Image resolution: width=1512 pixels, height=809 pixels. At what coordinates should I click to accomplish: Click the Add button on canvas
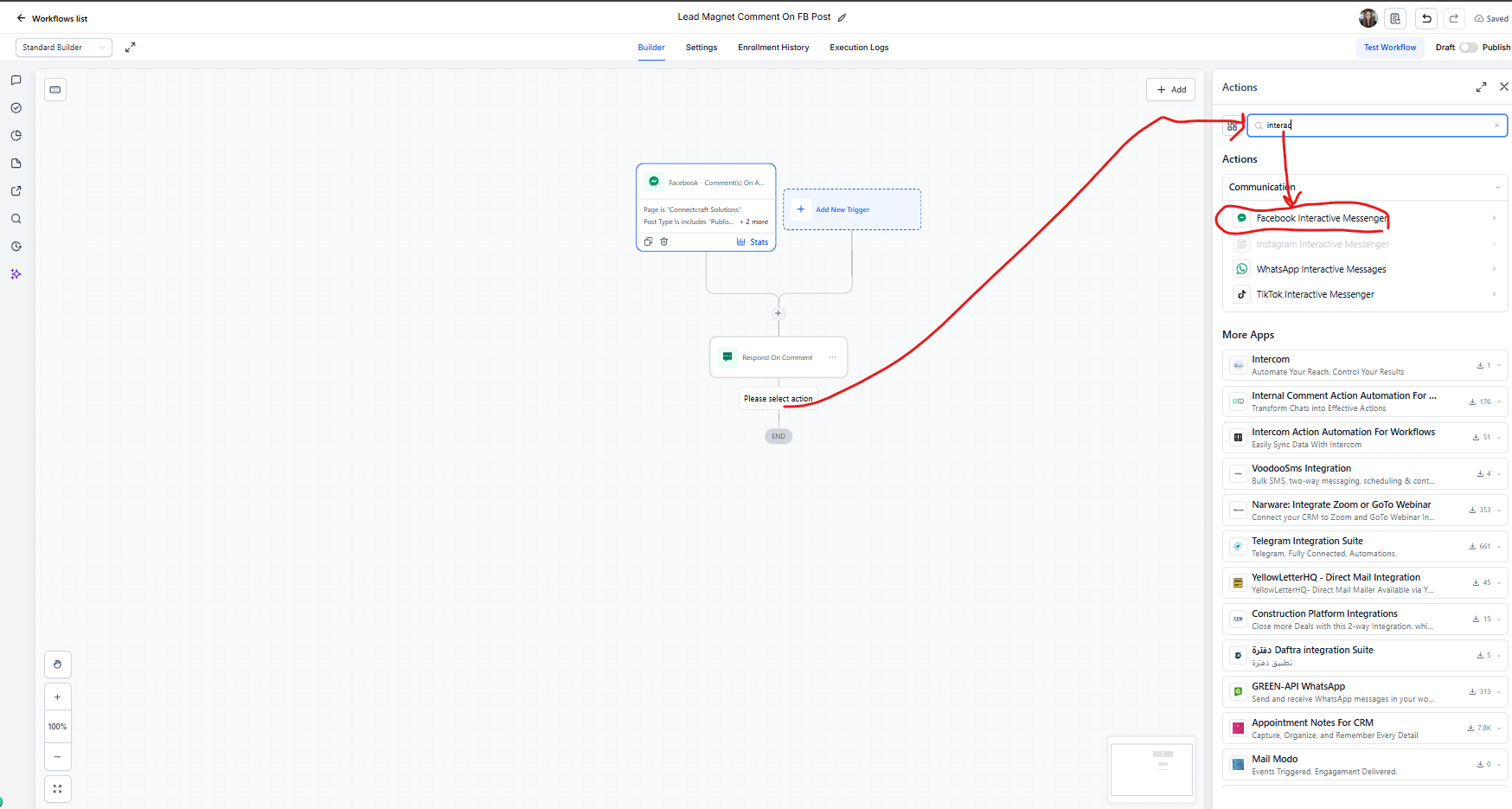(x=1171, y=90)
